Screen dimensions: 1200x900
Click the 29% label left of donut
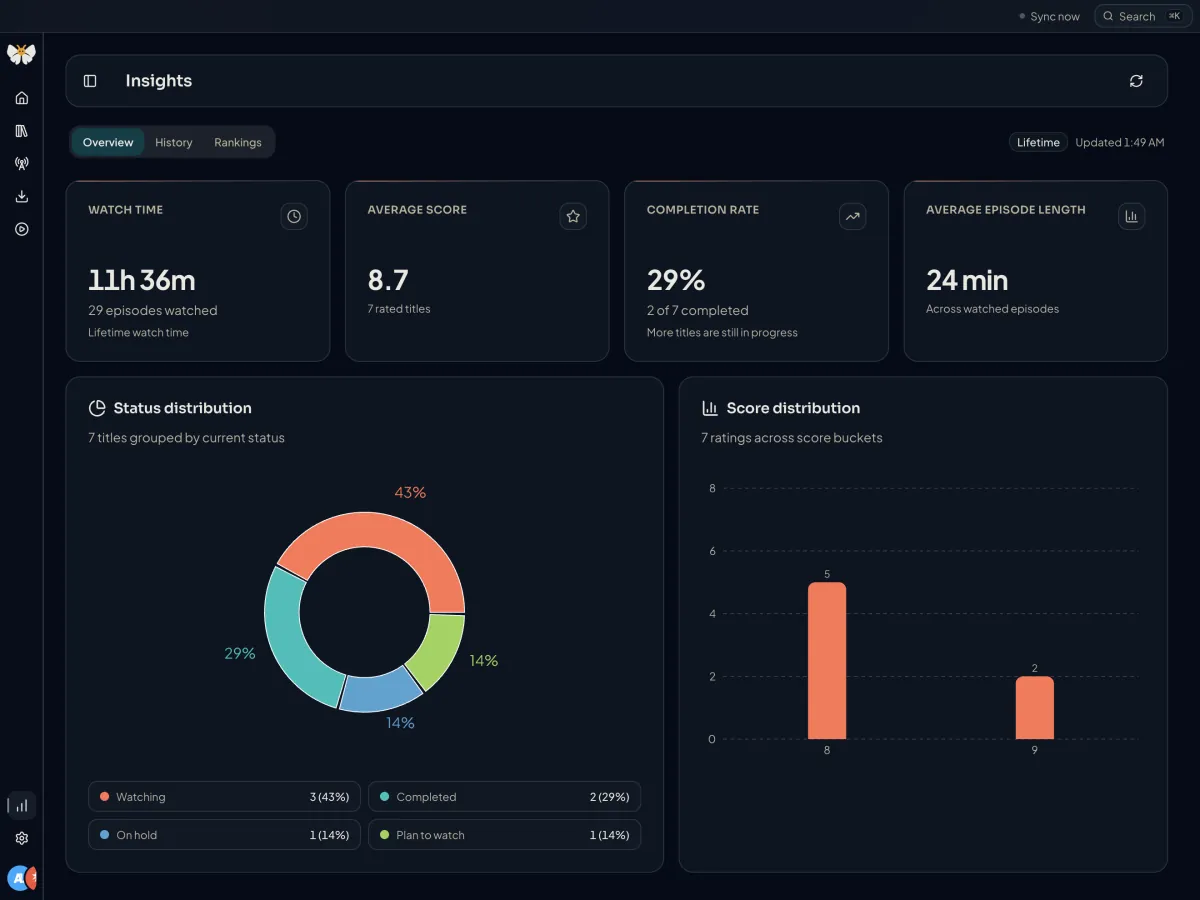pyautogui.click(x=240, y=653)
